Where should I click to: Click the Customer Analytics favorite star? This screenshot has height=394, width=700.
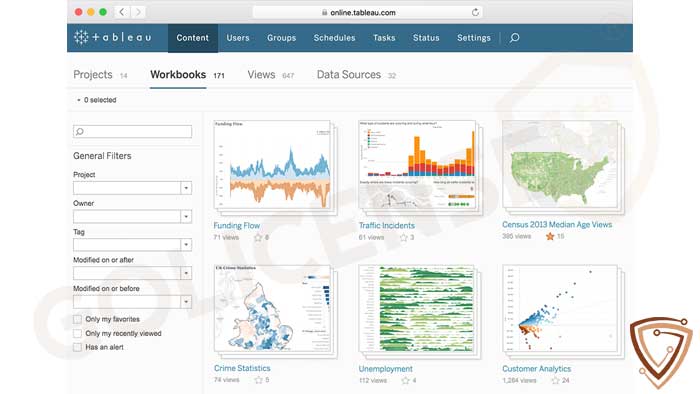555,381
